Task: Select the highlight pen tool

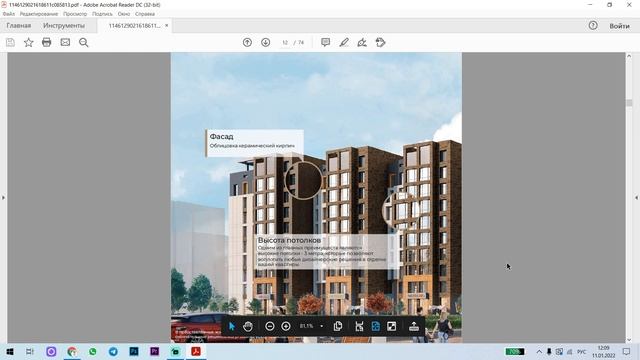Action: (x=344, y=42)
